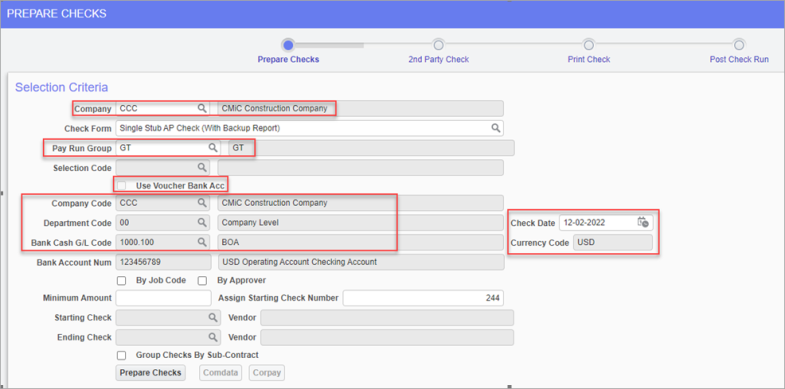Viewport: 785px width, 389px height.
Task: Open Company field lookup magnifier
Action: (x=201, y=108)
